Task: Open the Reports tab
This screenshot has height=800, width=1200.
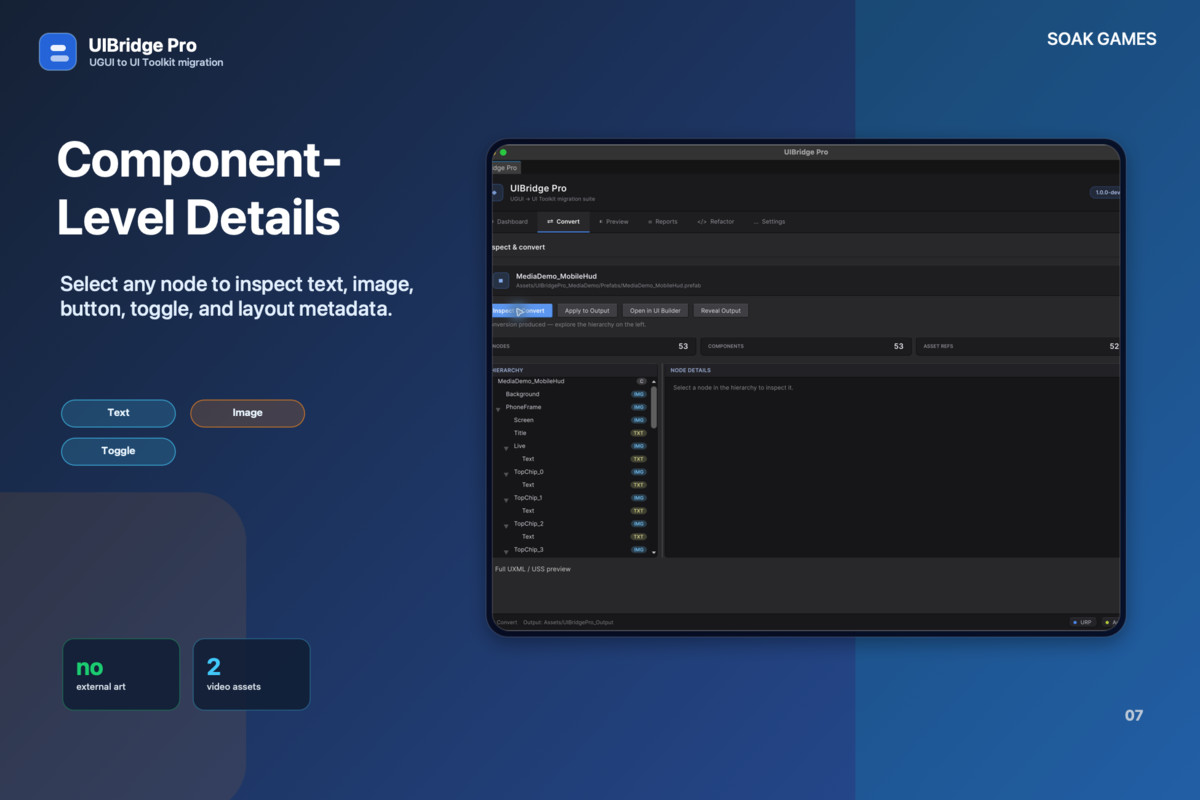Action: click(x=663, y=221)
